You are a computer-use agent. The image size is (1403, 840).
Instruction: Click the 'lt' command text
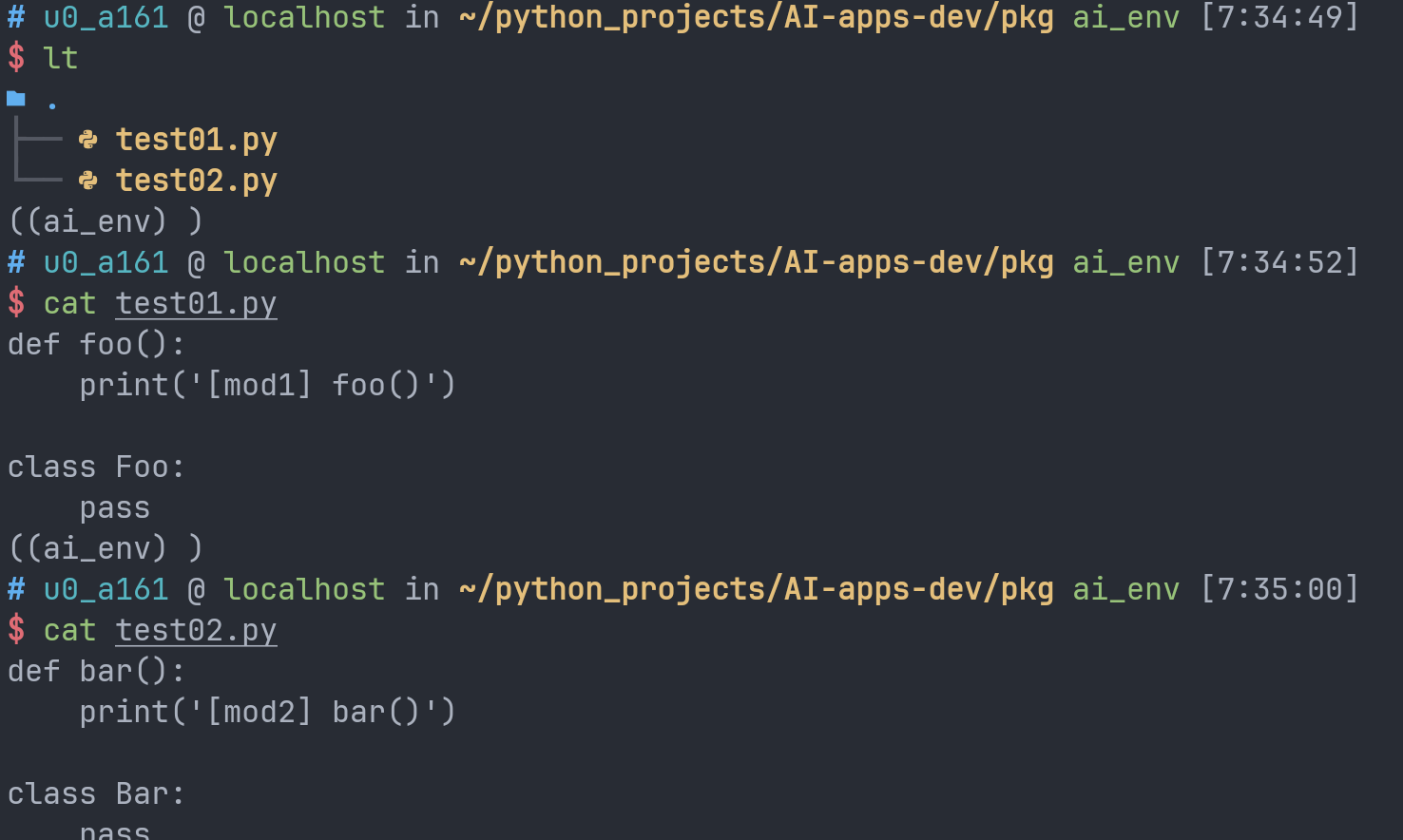(x=61, y=58)
